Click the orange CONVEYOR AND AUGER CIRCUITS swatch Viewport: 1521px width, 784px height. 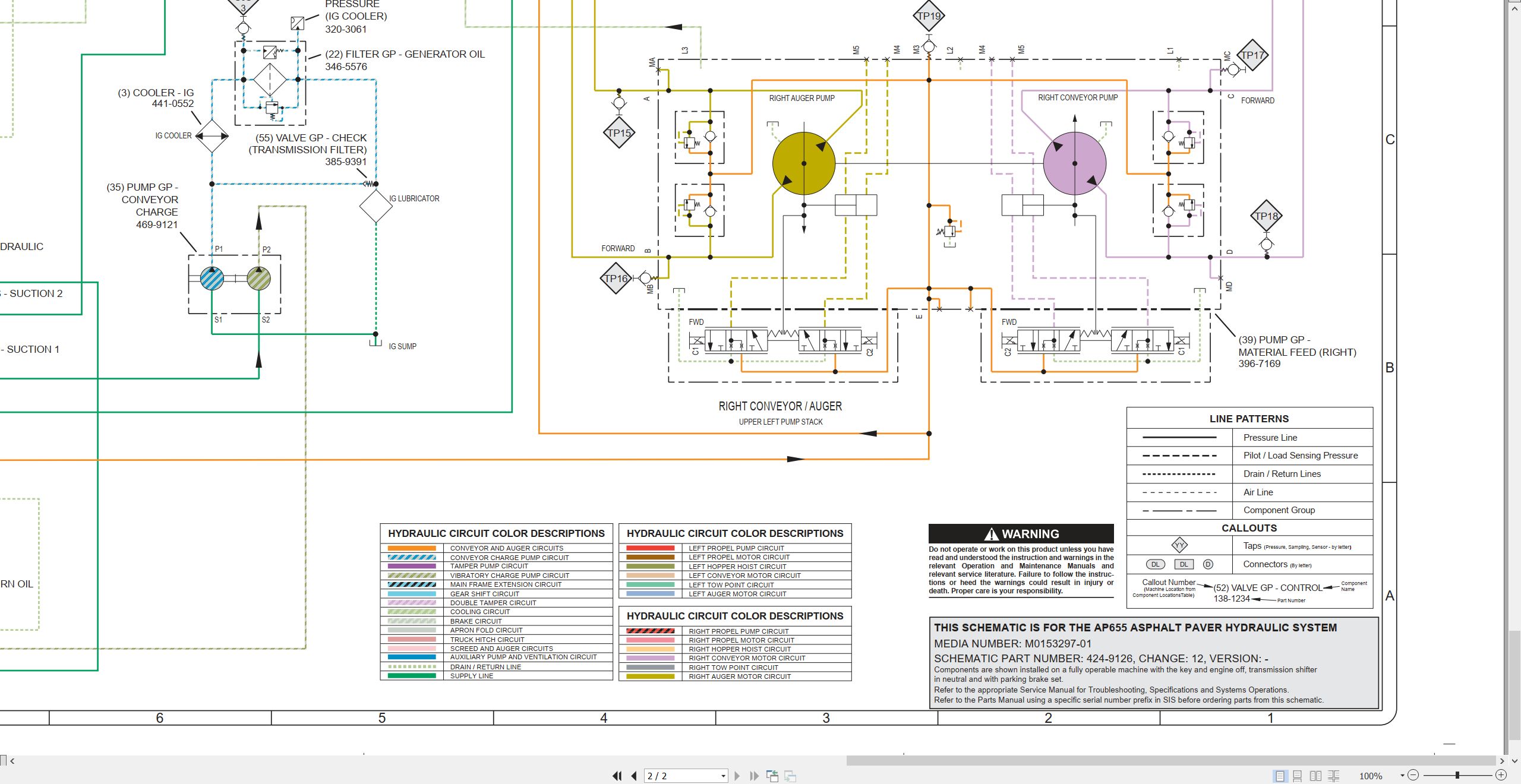pyautogui.click(x=412, y=548)
